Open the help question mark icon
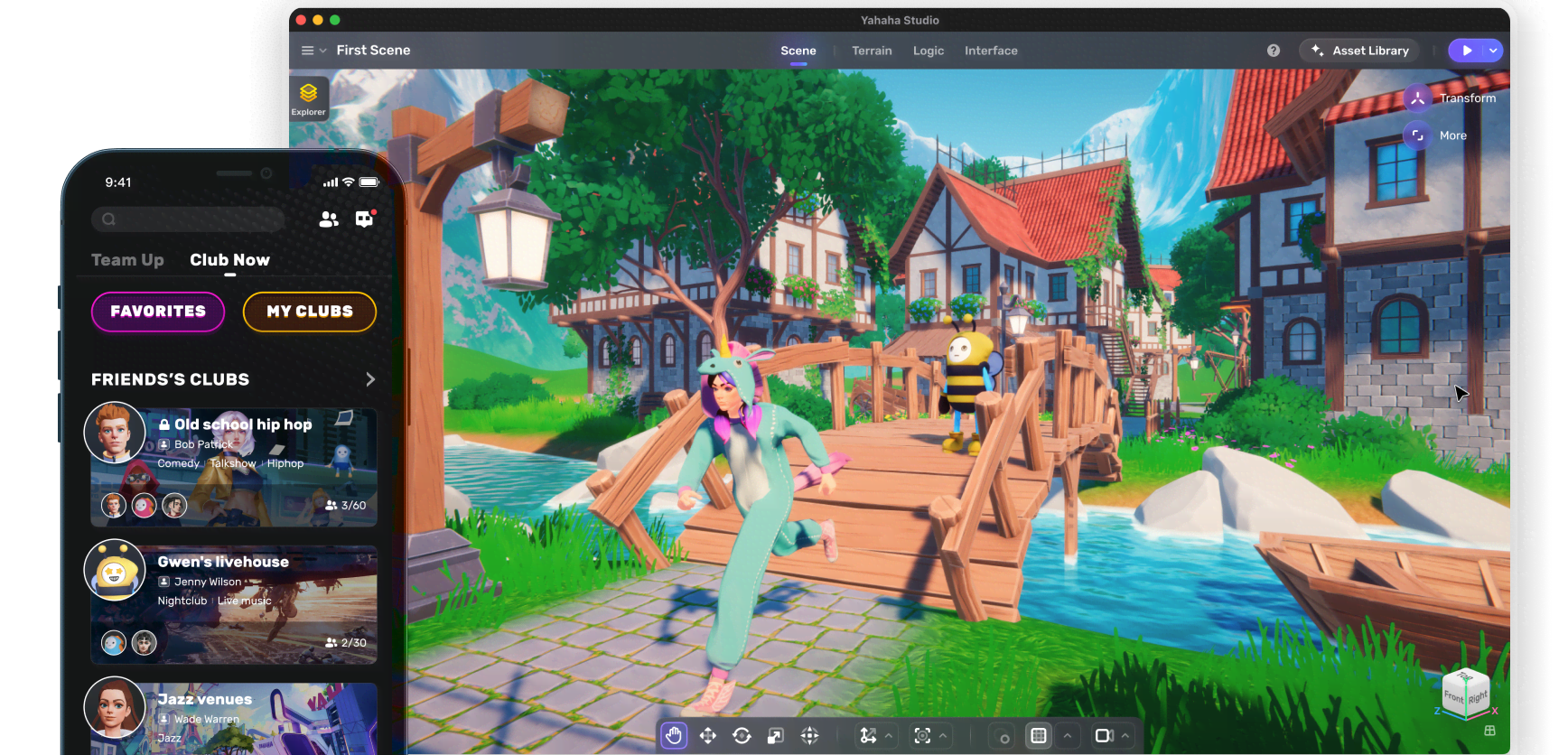 pos(1274,51)
